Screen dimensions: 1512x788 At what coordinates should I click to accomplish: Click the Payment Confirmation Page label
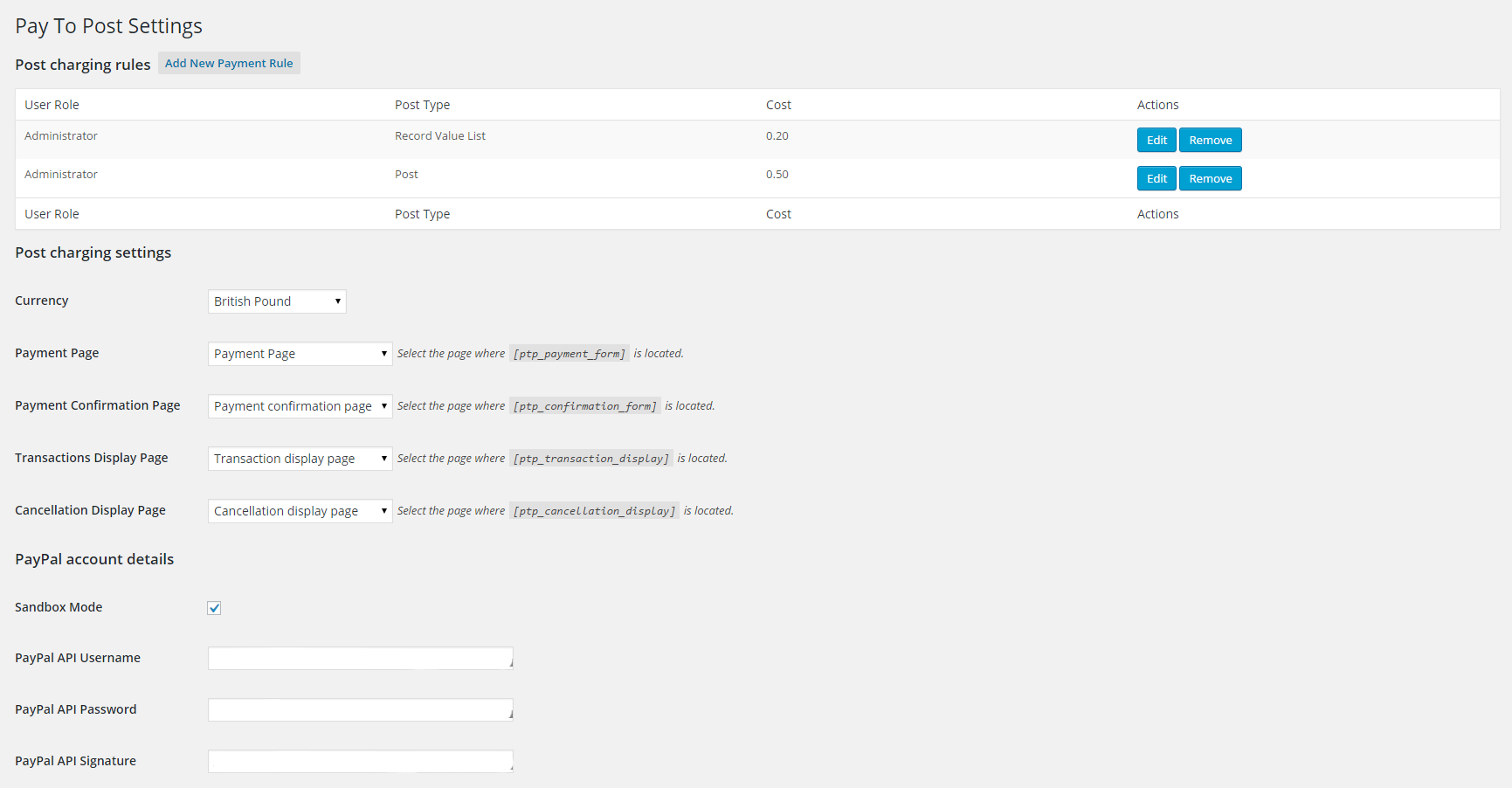coord(98,405)
